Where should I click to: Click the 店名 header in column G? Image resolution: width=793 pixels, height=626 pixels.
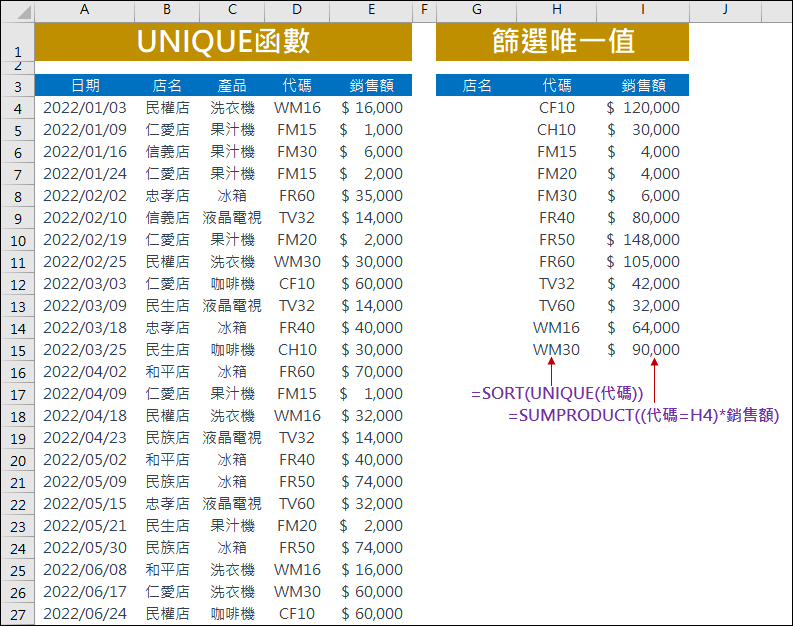coord(476,85)
